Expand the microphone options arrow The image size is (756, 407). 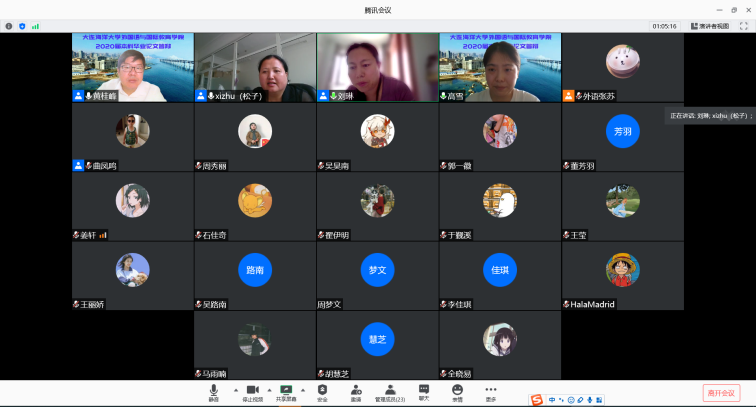click(x=235, y=389)
